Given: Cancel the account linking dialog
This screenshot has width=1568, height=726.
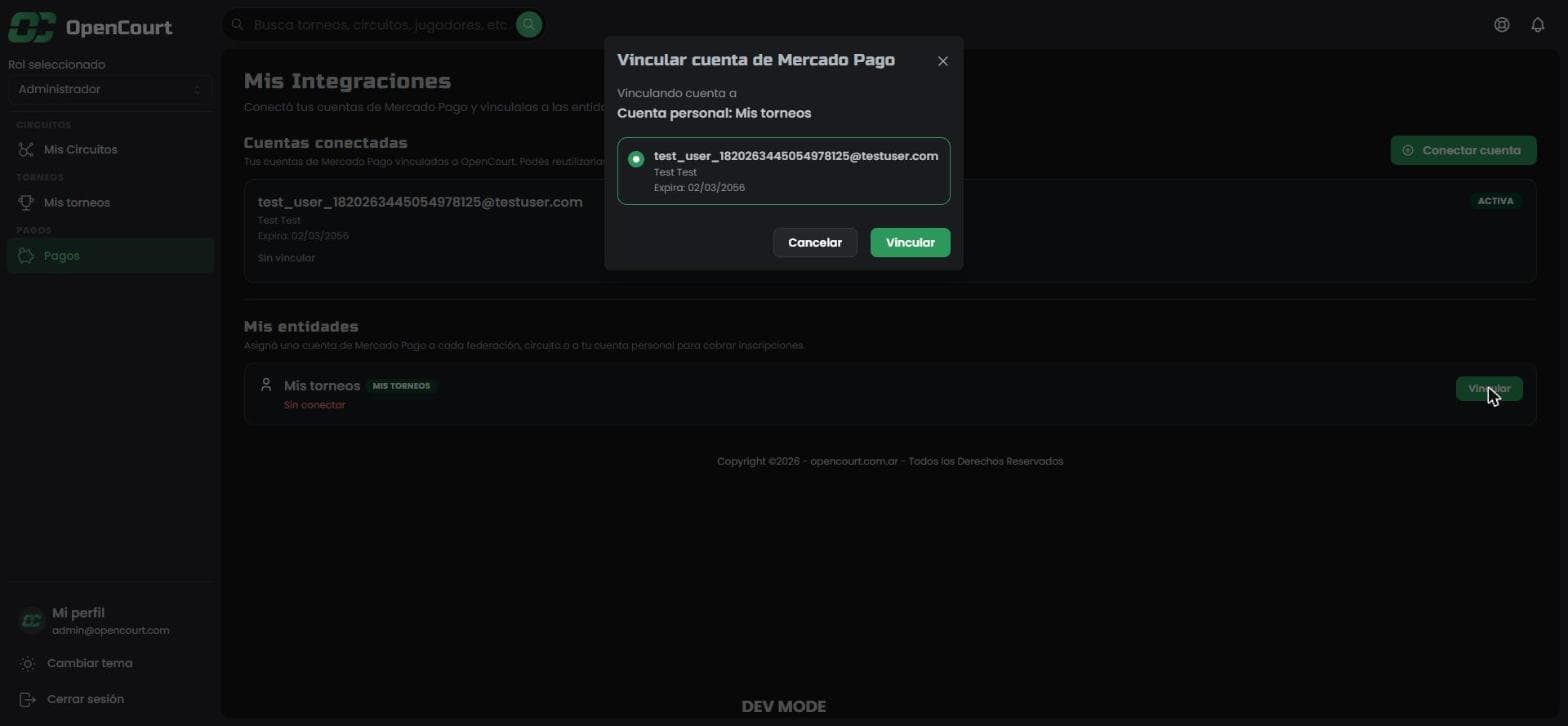Looking at the screenshot, I should [x=815, y=243].
